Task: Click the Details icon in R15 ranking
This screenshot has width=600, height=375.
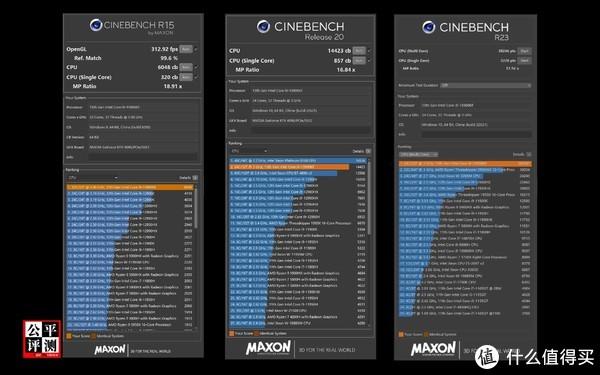Action: tap(195, 178)
